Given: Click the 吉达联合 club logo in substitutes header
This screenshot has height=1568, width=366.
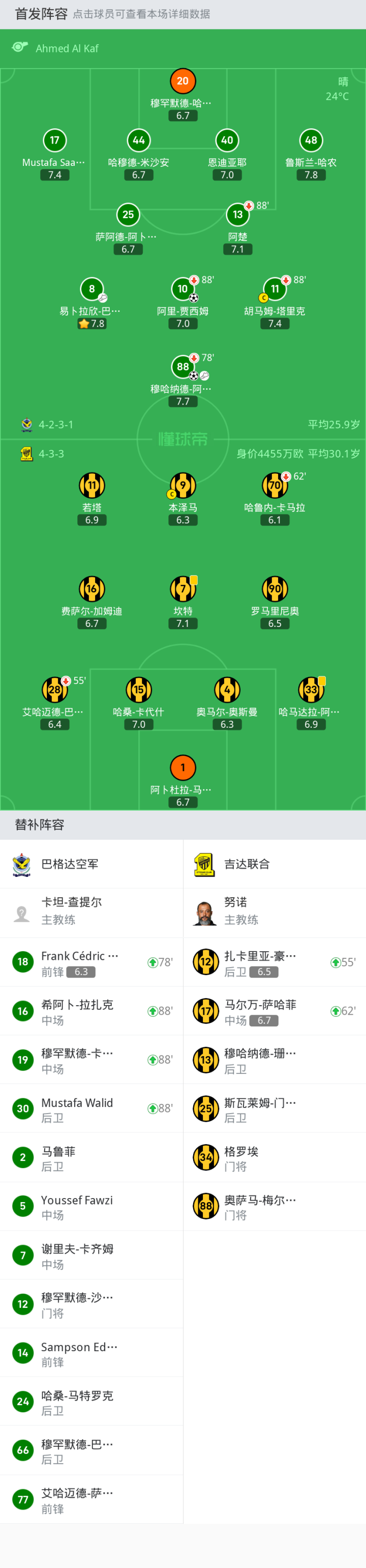Looking at the screenshot, I should (204, 864).
